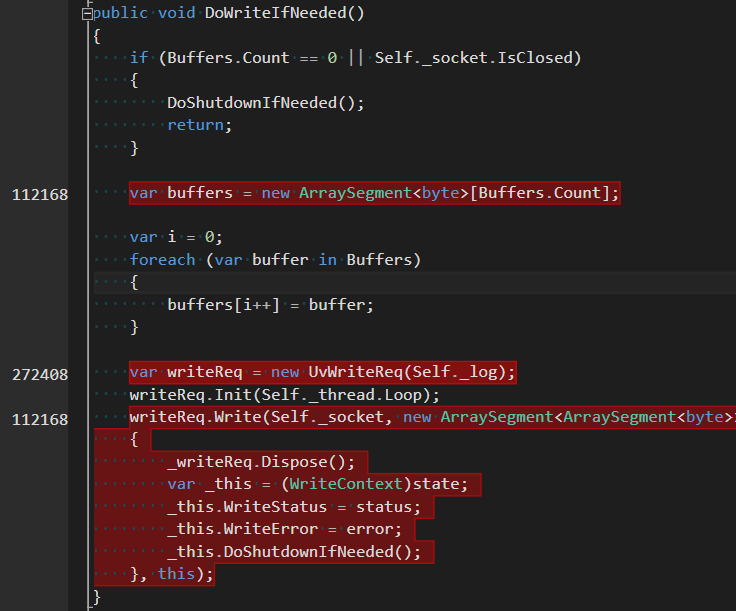Click the WriteContext cast type
Screen dimensions: 736x611
point(346,484)
